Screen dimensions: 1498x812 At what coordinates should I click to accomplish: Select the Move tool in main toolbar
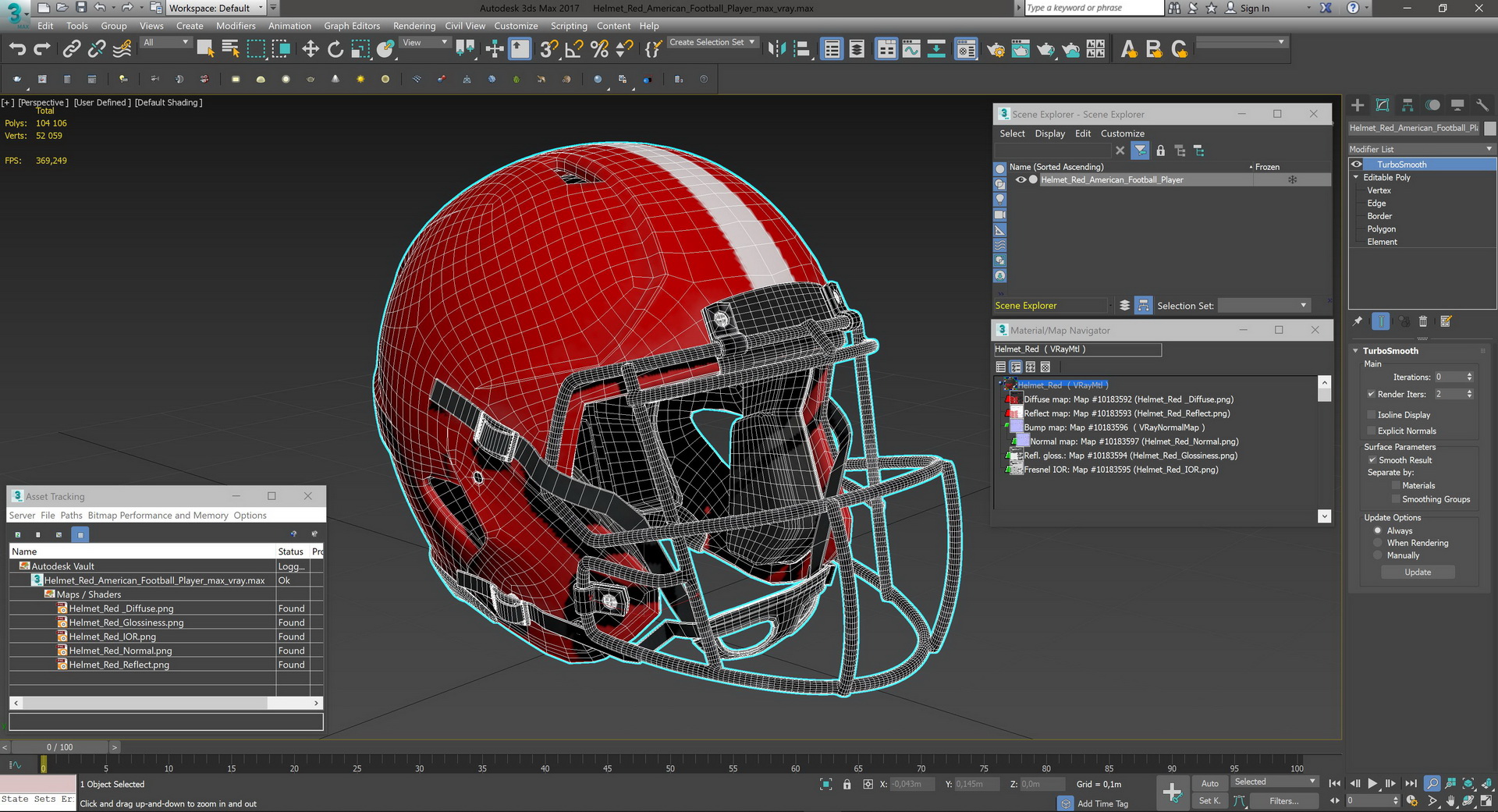(x=311, y=49)
